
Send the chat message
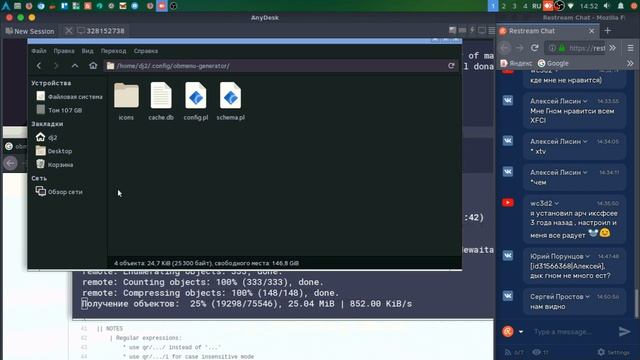(624, 331)
